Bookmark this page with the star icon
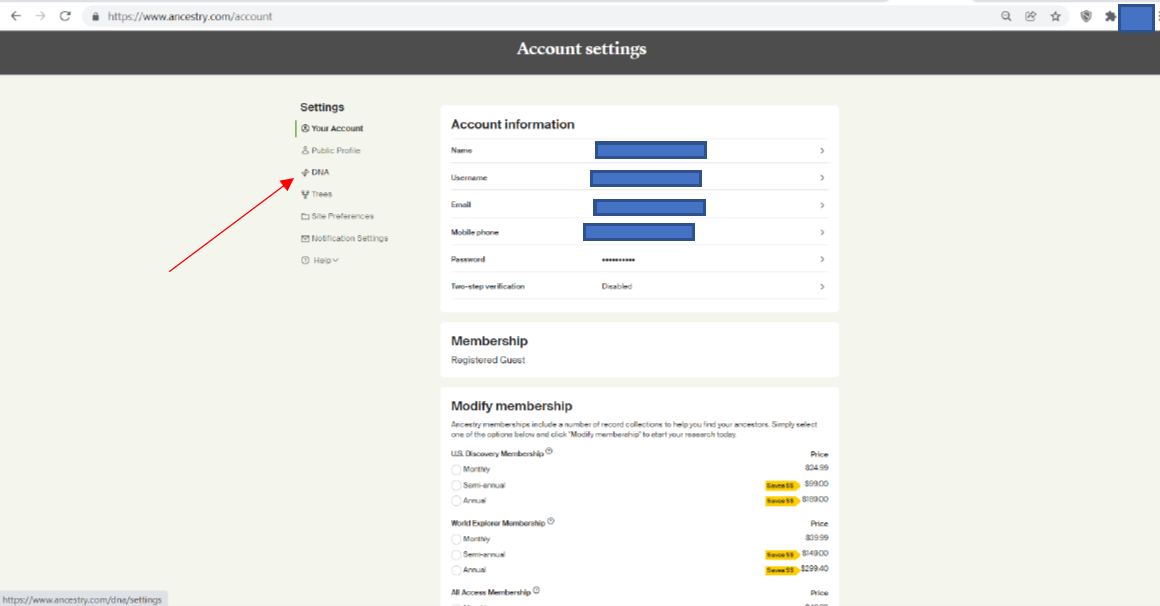The height and width of the screenshot is (606, 1160). pos(1056,16)
